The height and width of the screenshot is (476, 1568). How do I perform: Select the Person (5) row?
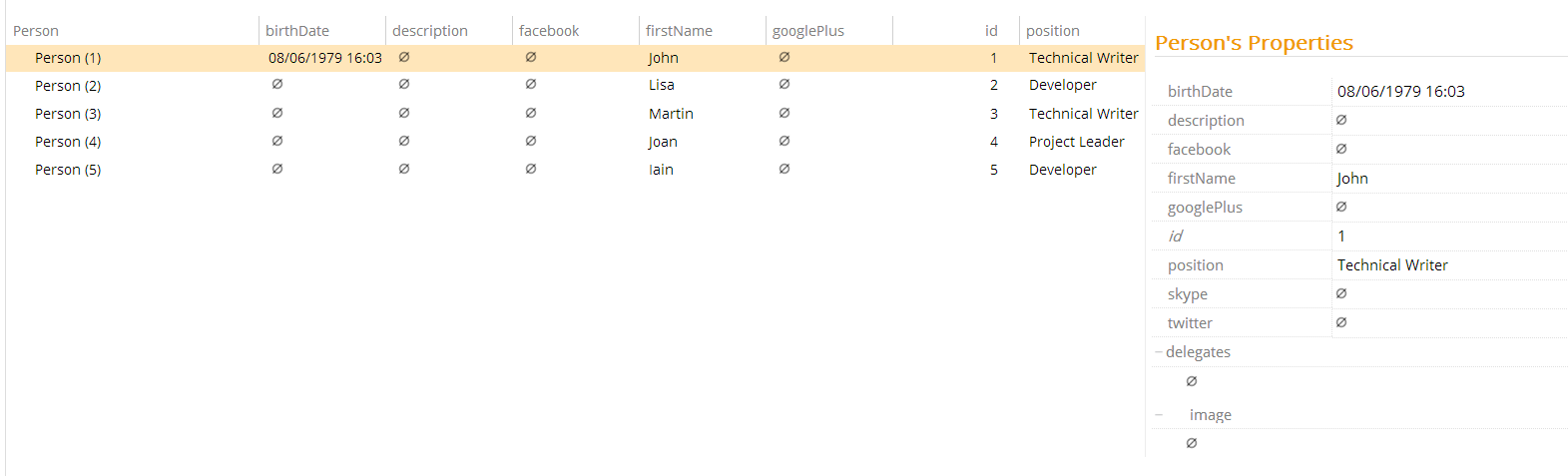(68, 170)
